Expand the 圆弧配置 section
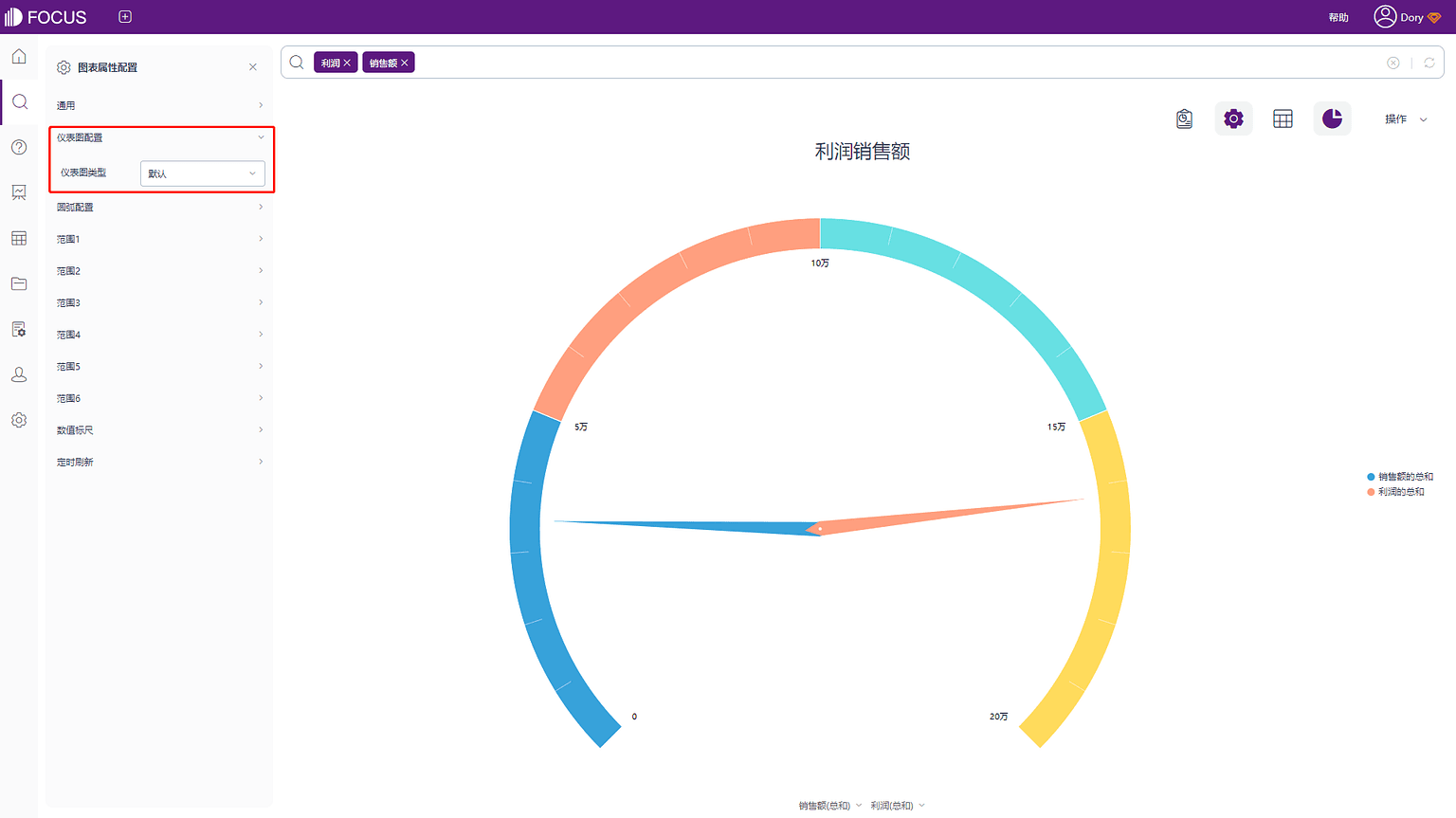This screenshot has width=1456, height=818. pyautogui.click(x=159, y=207)
